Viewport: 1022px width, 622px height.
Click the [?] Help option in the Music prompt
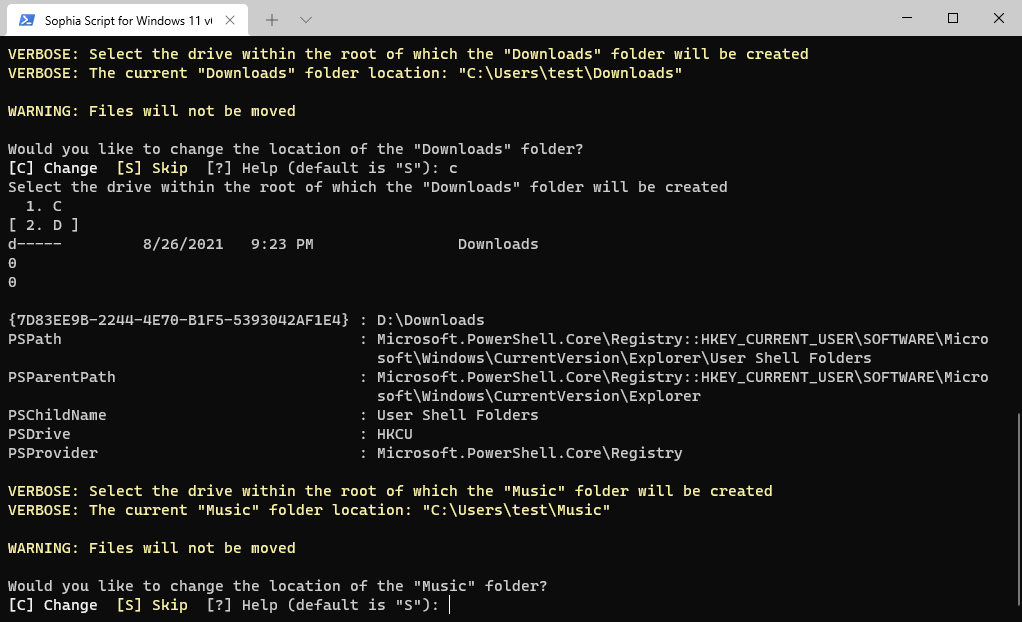[242, 605]
